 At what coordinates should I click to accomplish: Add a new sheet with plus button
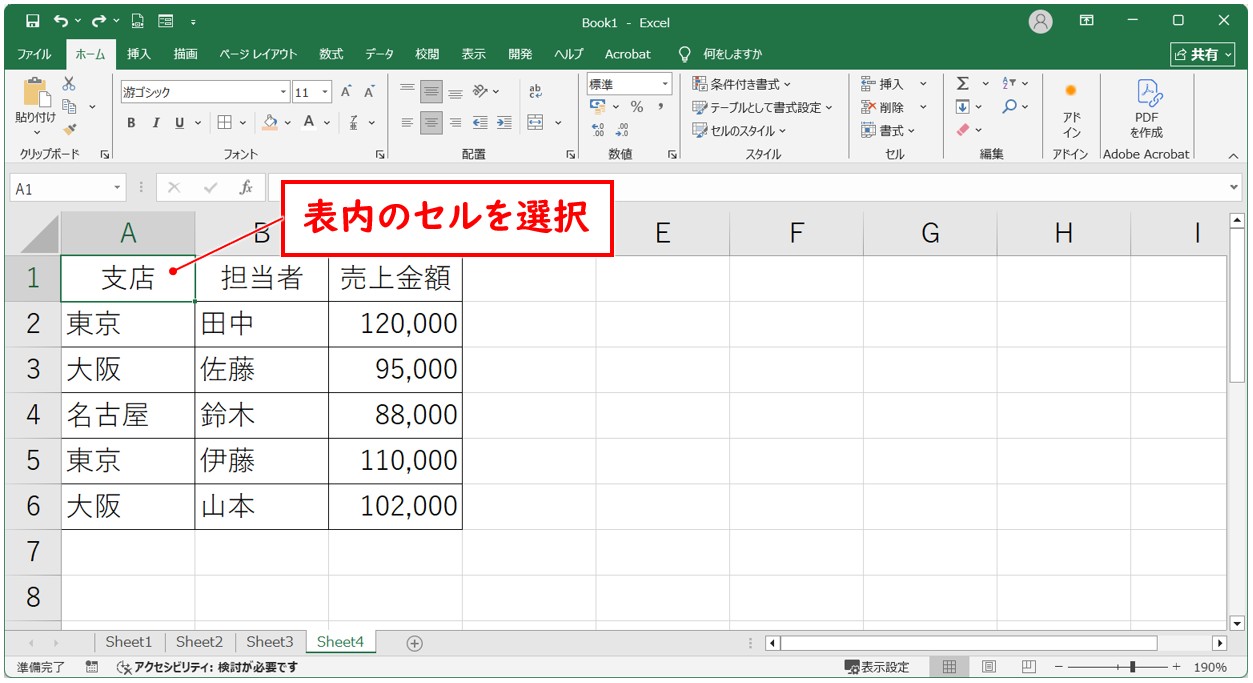pos(415,643)
